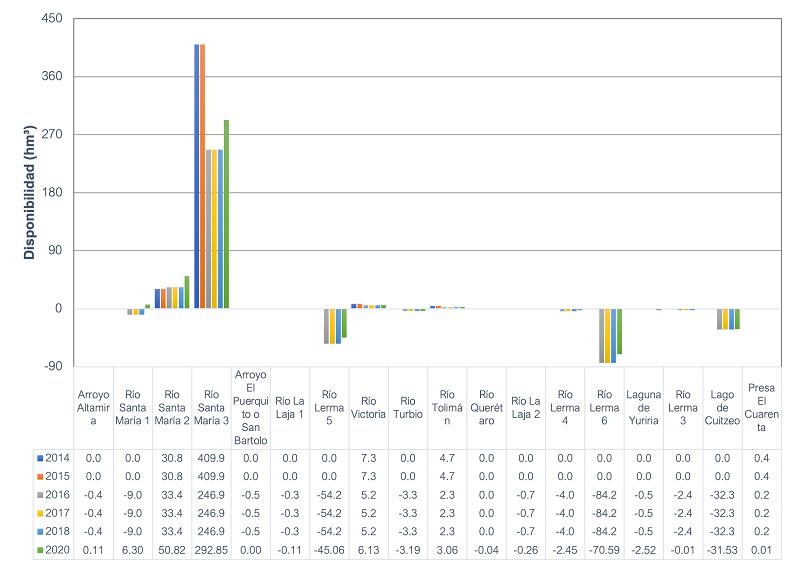Click the 2017 yellow legend swatch

(x=40, y=512)
